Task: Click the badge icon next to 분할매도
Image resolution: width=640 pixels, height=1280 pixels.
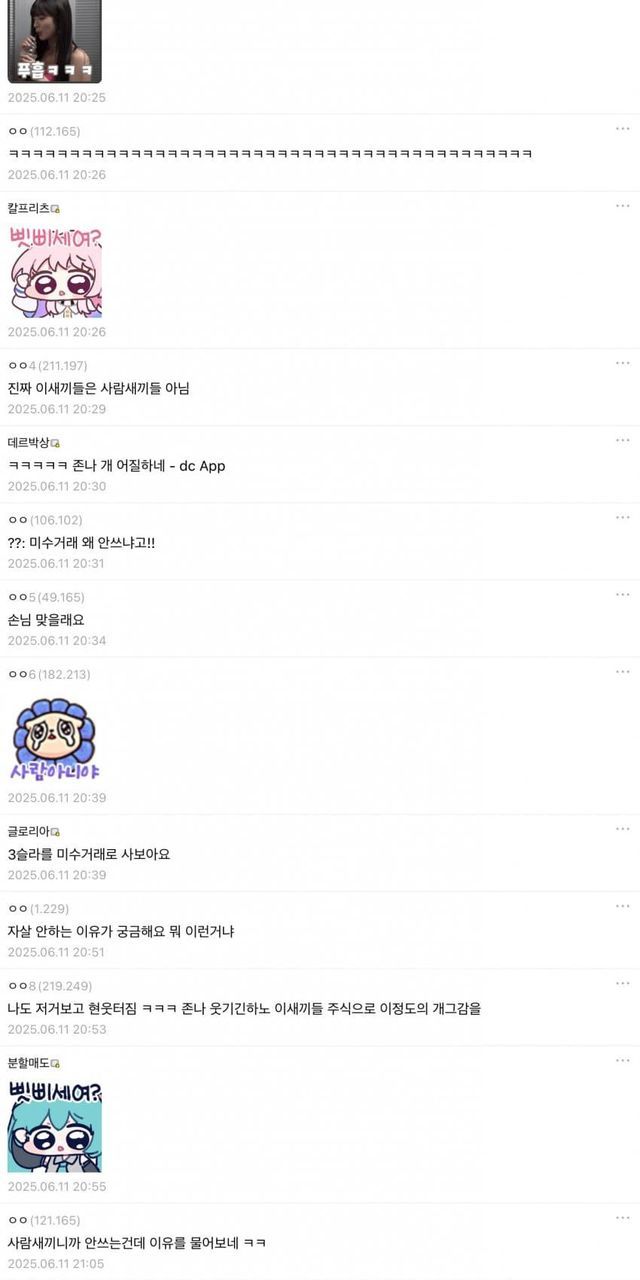Action: pos(55,1063)
